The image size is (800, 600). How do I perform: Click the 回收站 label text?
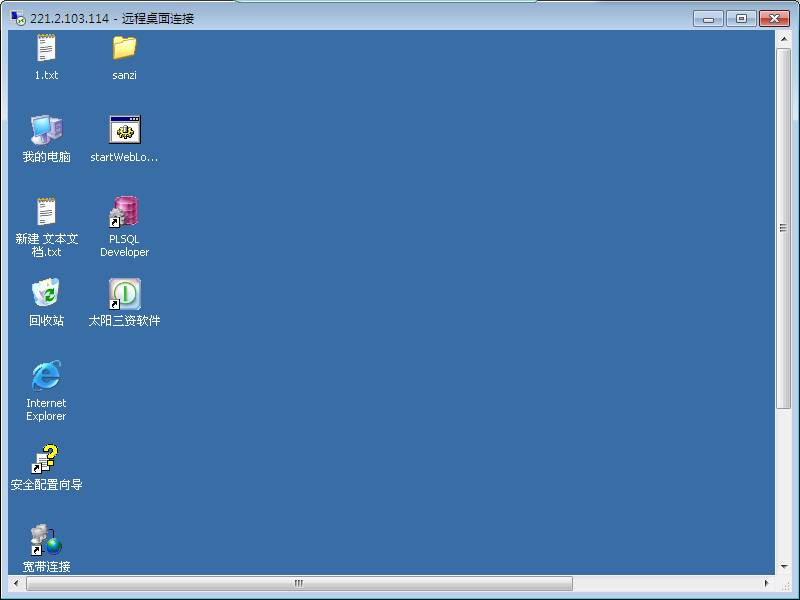coord(46,320)
